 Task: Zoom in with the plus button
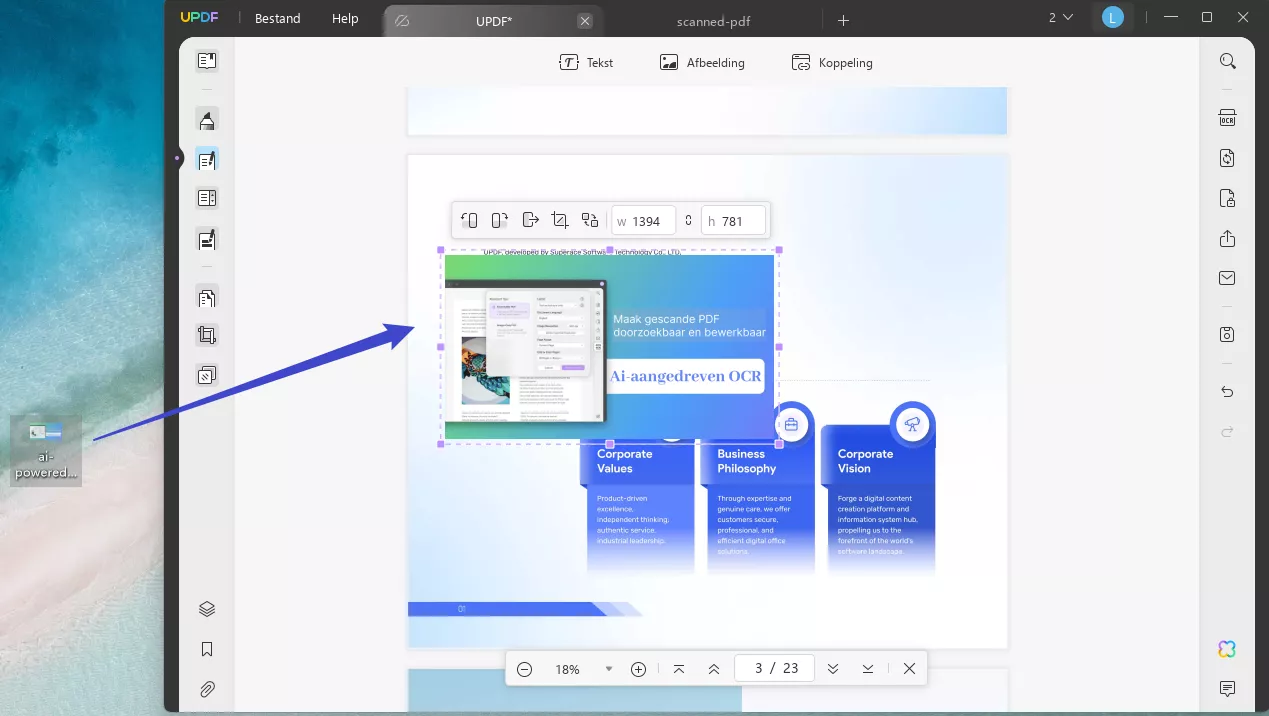point(639,669)
